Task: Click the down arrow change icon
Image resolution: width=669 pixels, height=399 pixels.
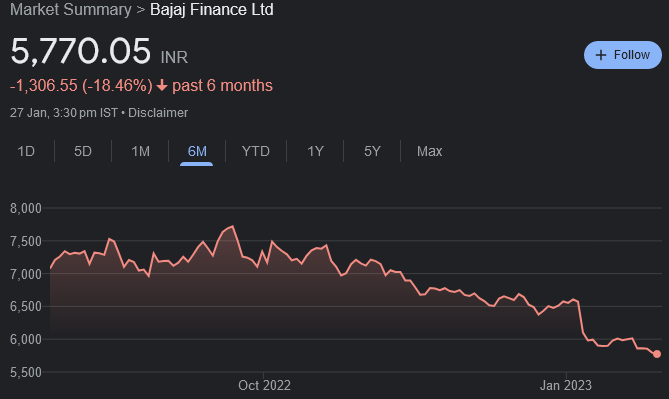Action: point(162,85)
